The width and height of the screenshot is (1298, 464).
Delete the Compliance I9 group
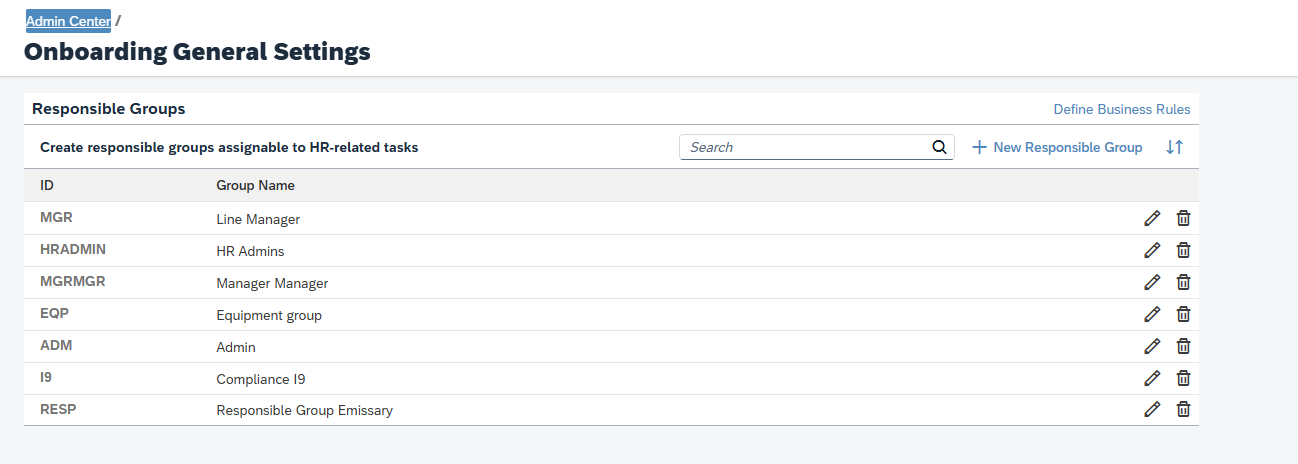(x=1183, y=378)
